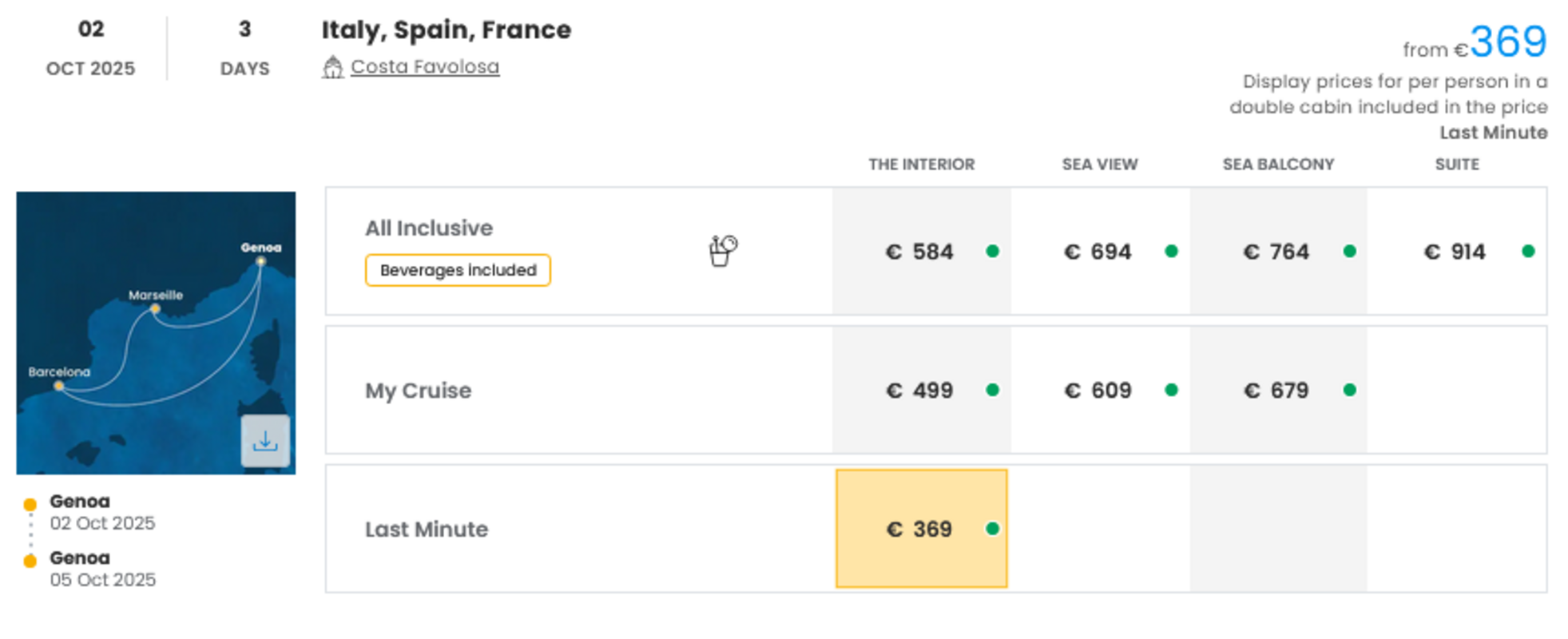Click Marseille marker on the map
Screen dimensions: 1568x639
tap(155, 309)
